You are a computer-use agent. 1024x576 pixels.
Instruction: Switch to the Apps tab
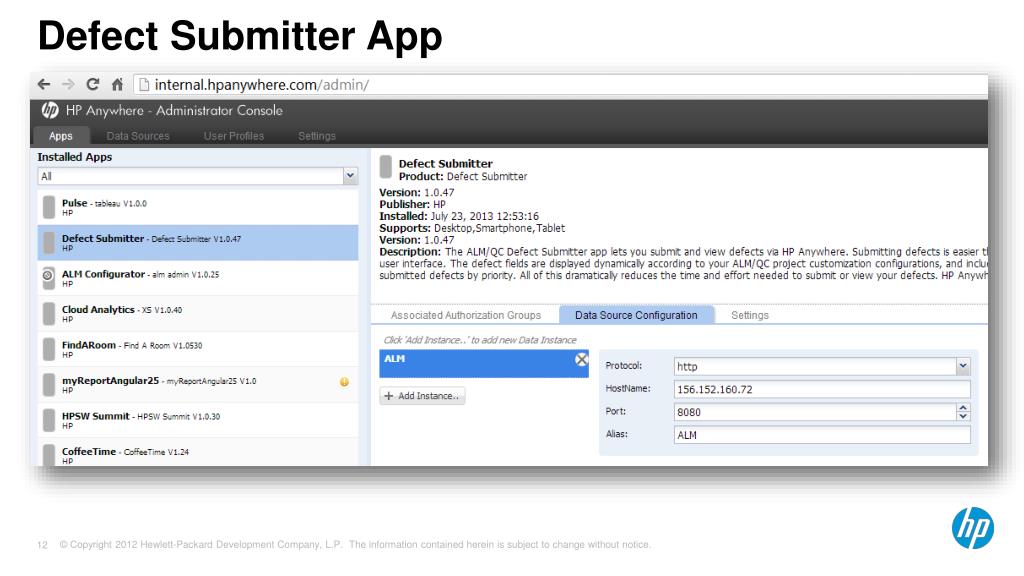coord(61,136)
